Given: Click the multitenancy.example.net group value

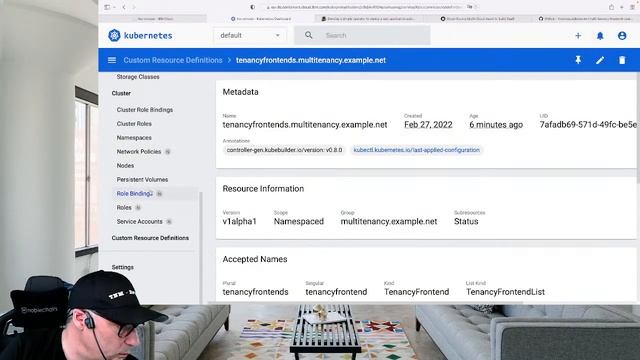Looking at the screenshot, I should click(x=389, y=221).
